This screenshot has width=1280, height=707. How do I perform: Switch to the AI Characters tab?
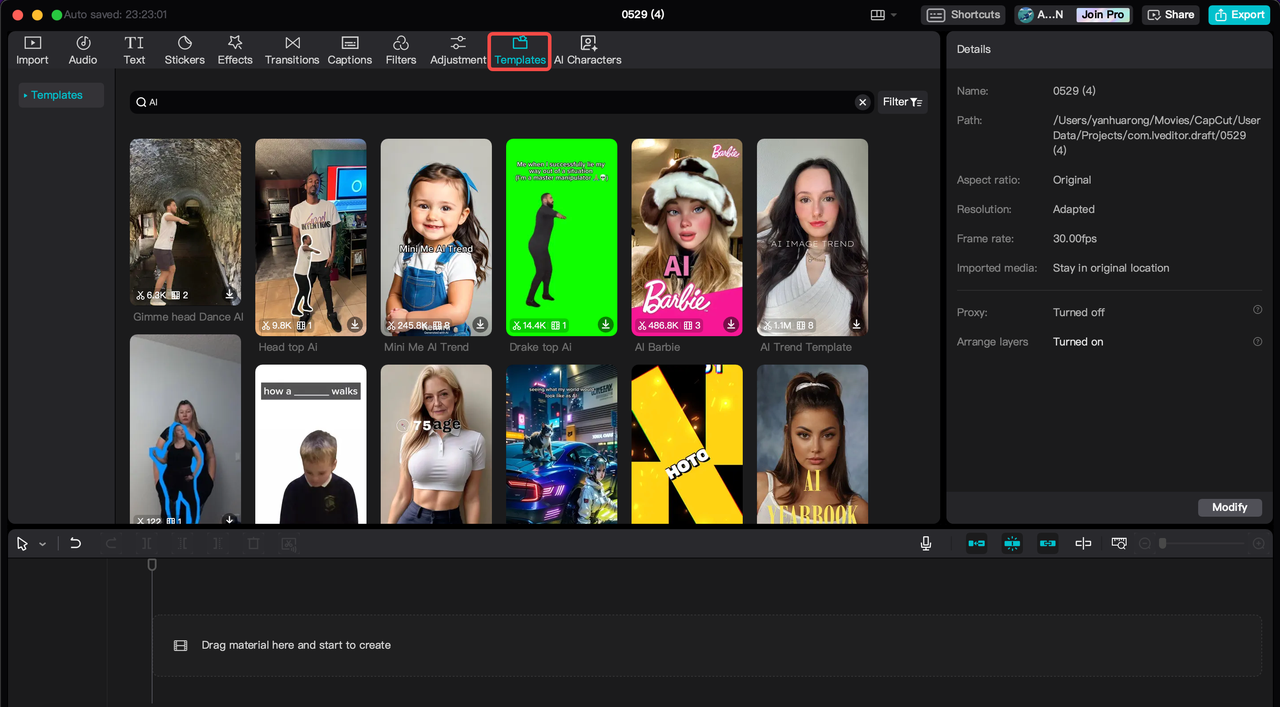[x=588, y=51]
